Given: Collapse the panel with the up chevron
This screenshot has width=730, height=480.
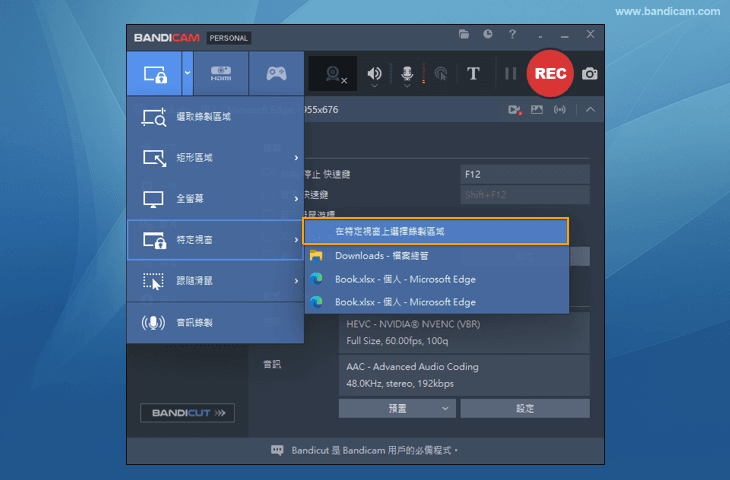Looking at the screenshot, I should (x=590, y=110).
